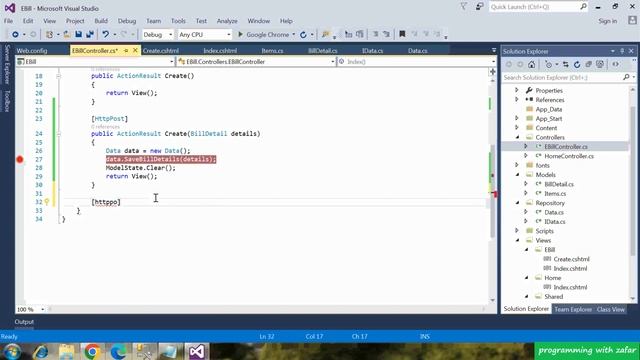This screenshot has height=360, width=640.
Task: Toggle the pin on the EBillController.cs tab
Action: pyautogui.click(x=126, y=51)
